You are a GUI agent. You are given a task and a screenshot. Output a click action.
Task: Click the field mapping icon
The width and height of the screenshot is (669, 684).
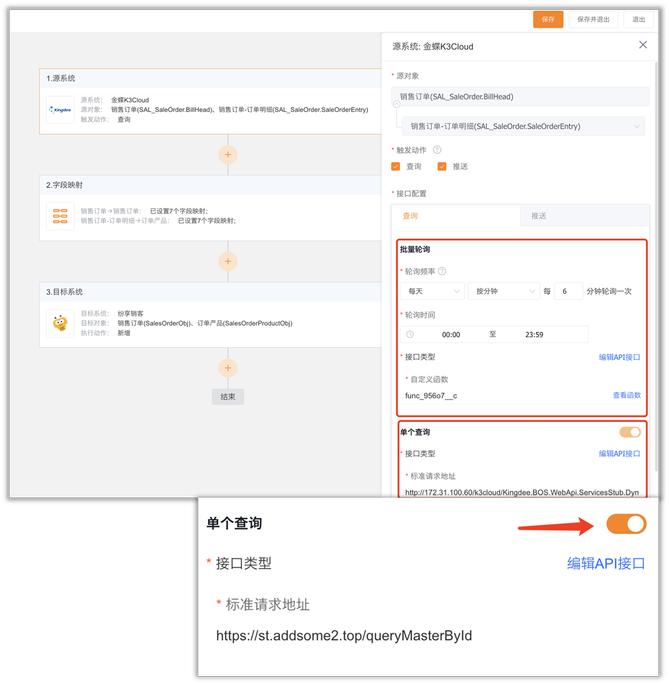click(61, 216)
